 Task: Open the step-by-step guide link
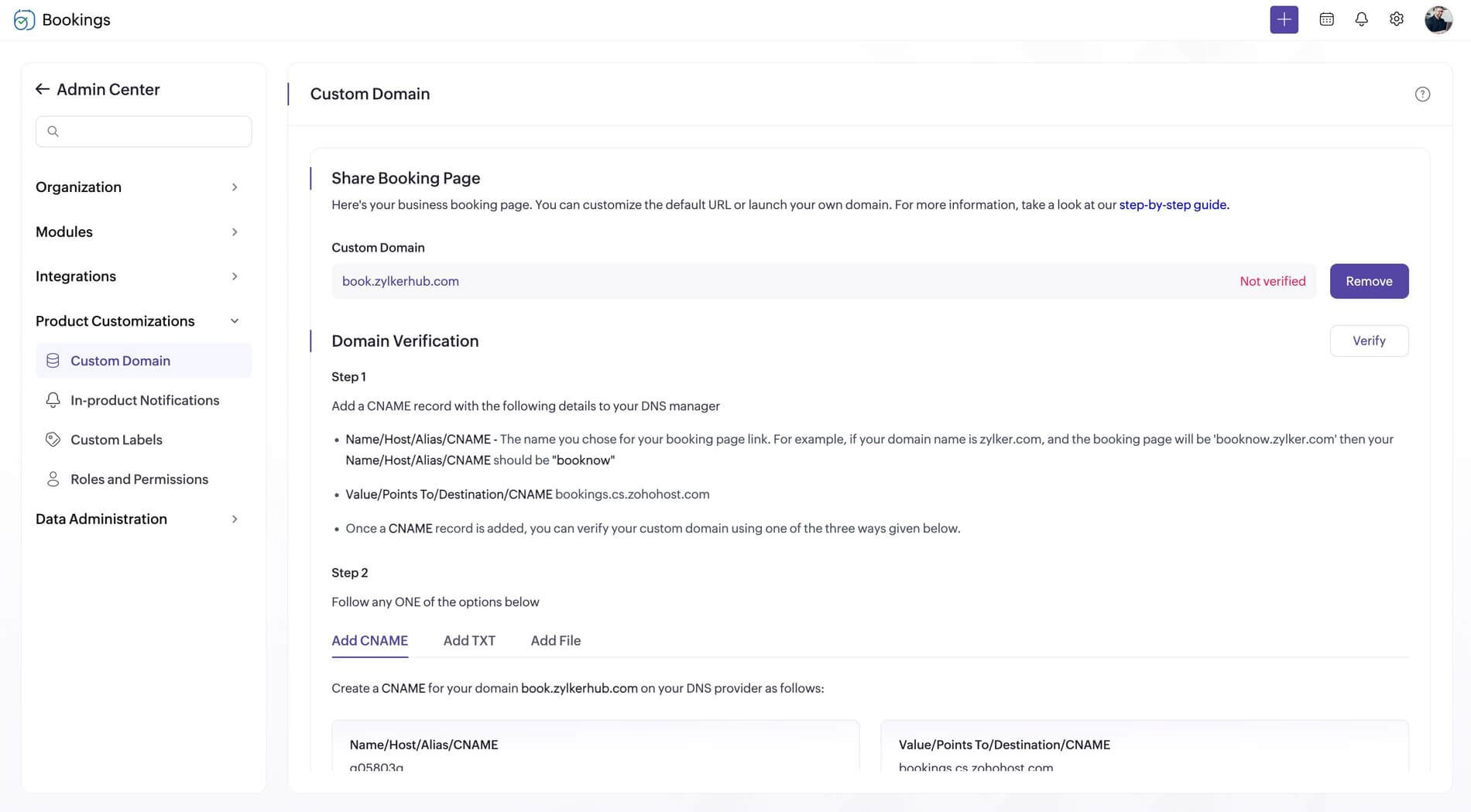pyautogui.click(x=1174, y=205)
